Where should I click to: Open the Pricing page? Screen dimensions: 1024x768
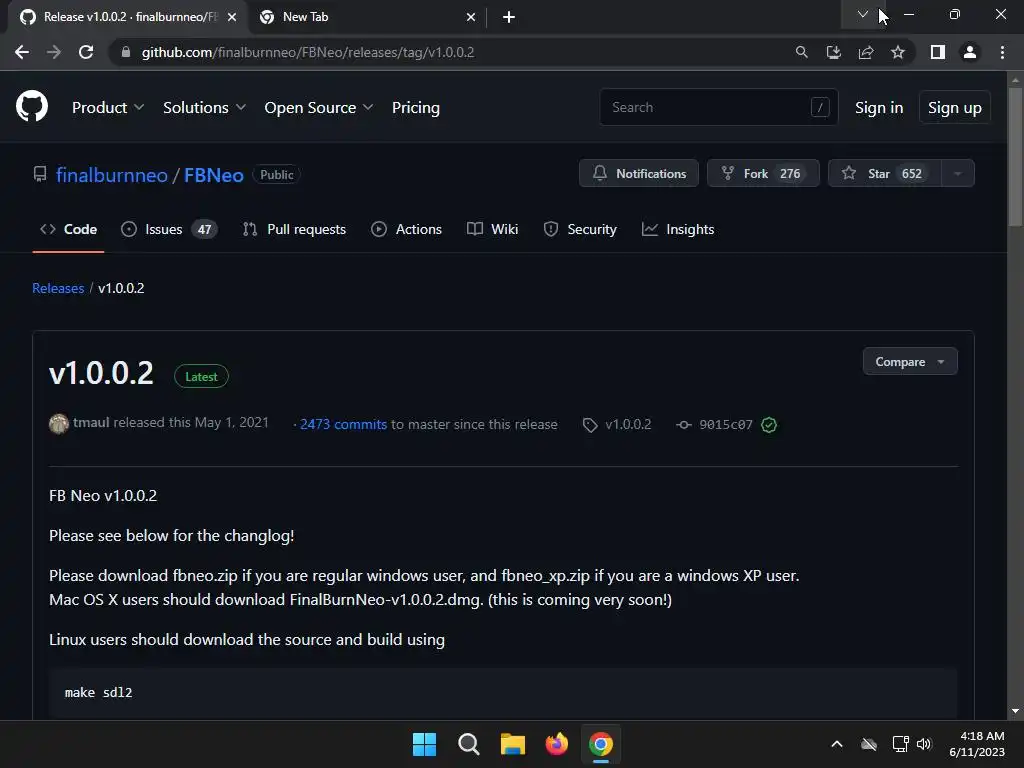click(x=415, y=107)
